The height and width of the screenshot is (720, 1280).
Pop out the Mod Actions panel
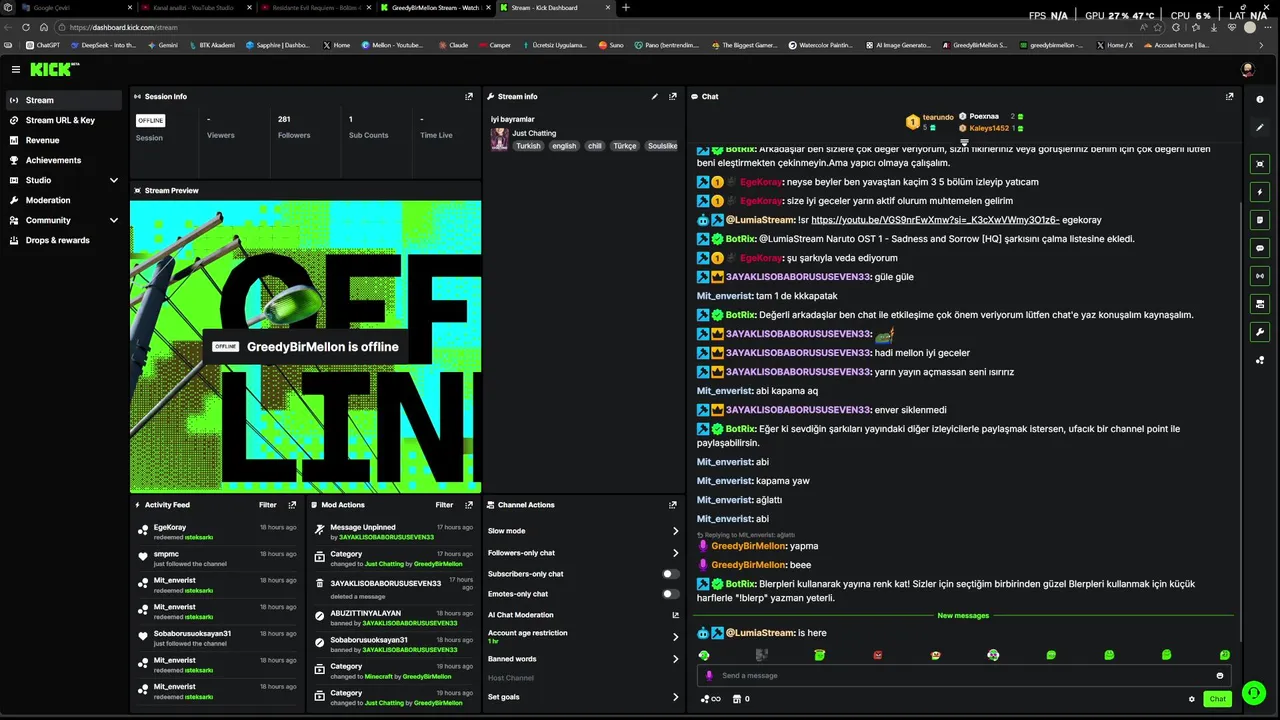coord(469,505)
